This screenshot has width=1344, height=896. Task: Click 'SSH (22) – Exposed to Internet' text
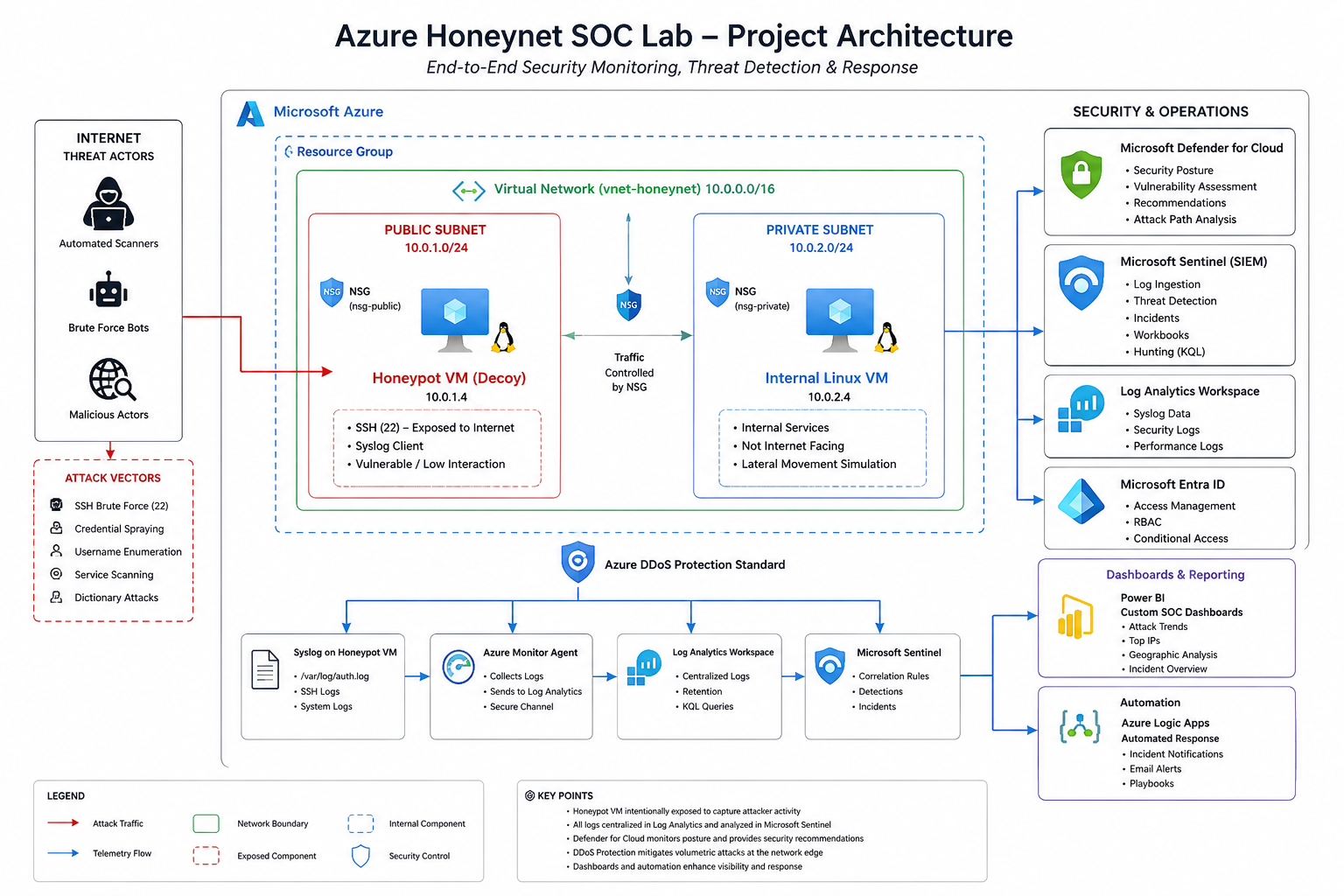coord(435,428)
